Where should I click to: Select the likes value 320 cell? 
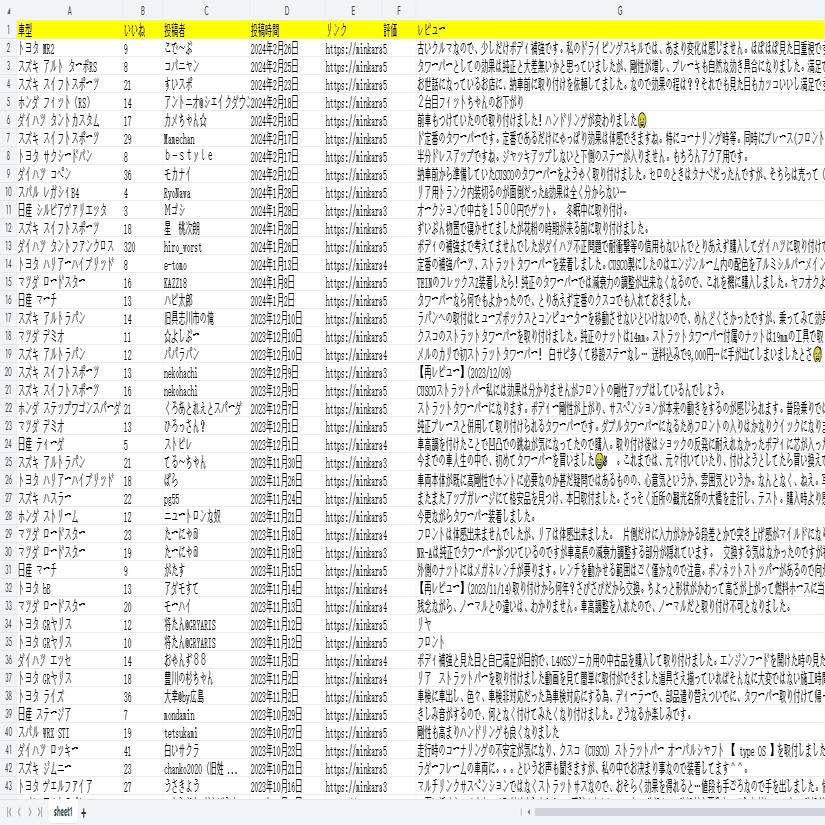[143, 246]
